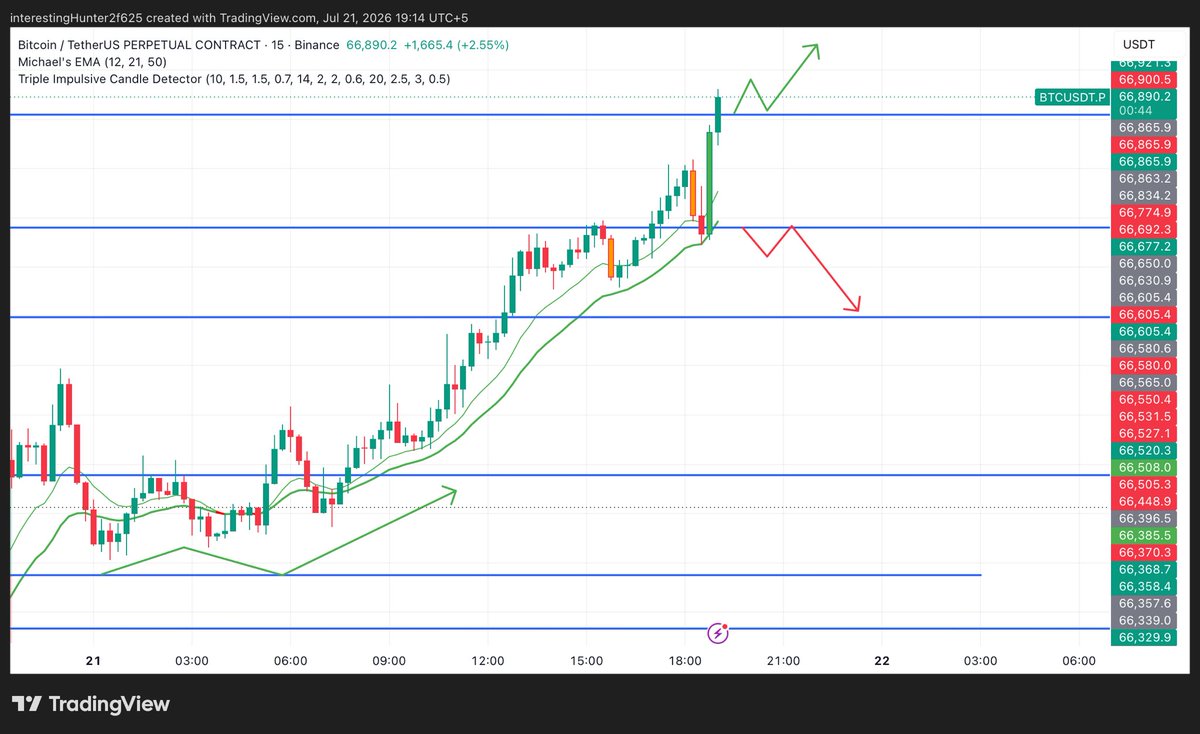
Task: Click the current price label 66,890.2 on axis
Action: point(1145,97)
